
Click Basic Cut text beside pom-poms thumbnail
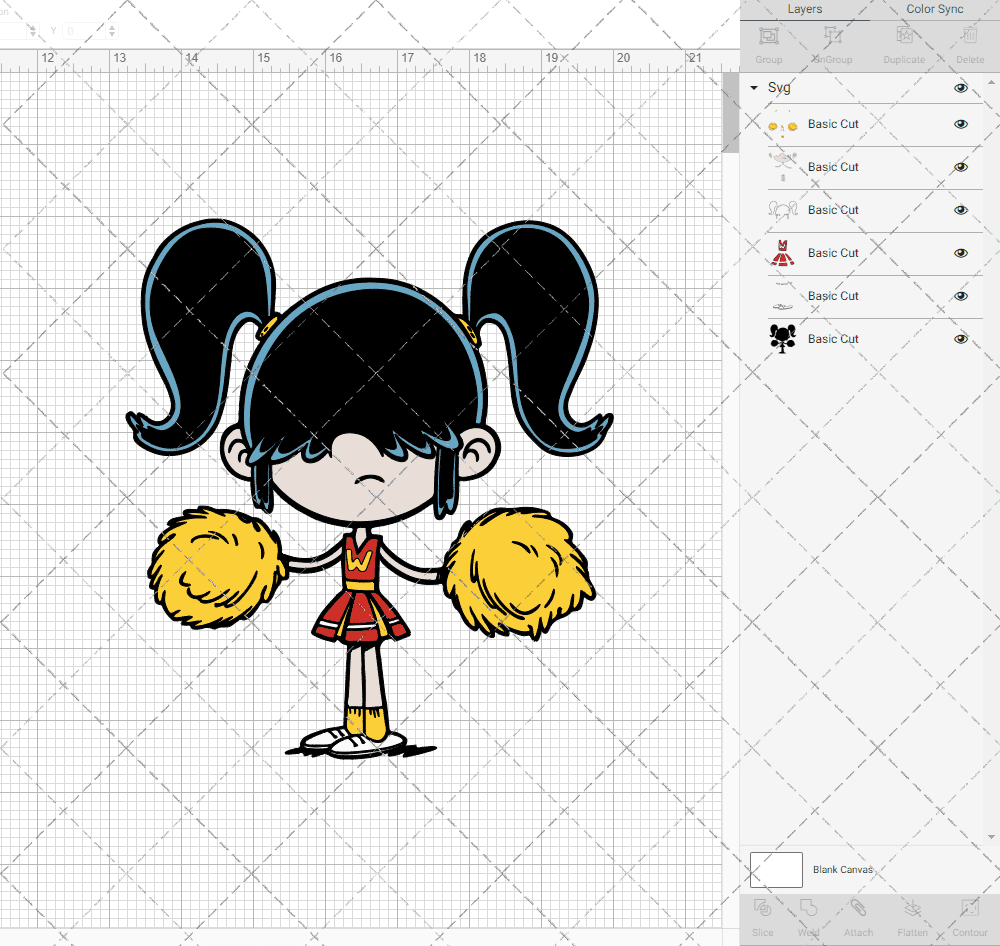tap(833, 124)
